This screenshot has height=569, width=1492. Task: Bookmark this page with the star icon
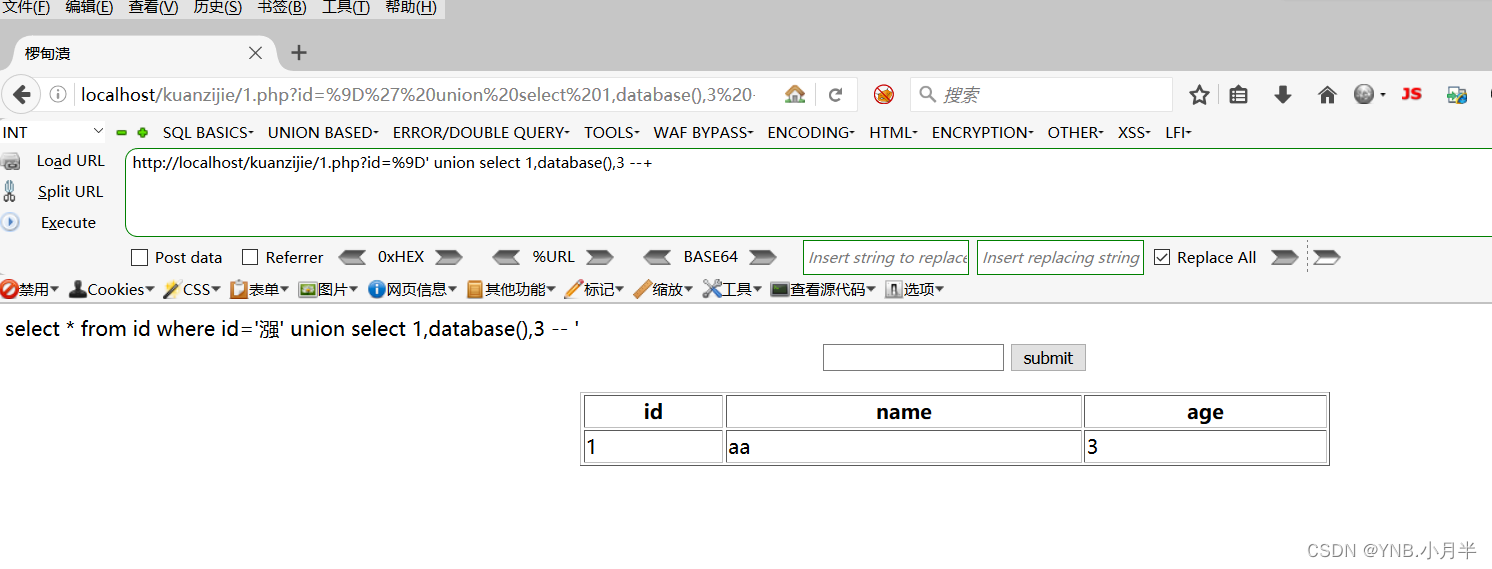click(x=1200, y=95)
